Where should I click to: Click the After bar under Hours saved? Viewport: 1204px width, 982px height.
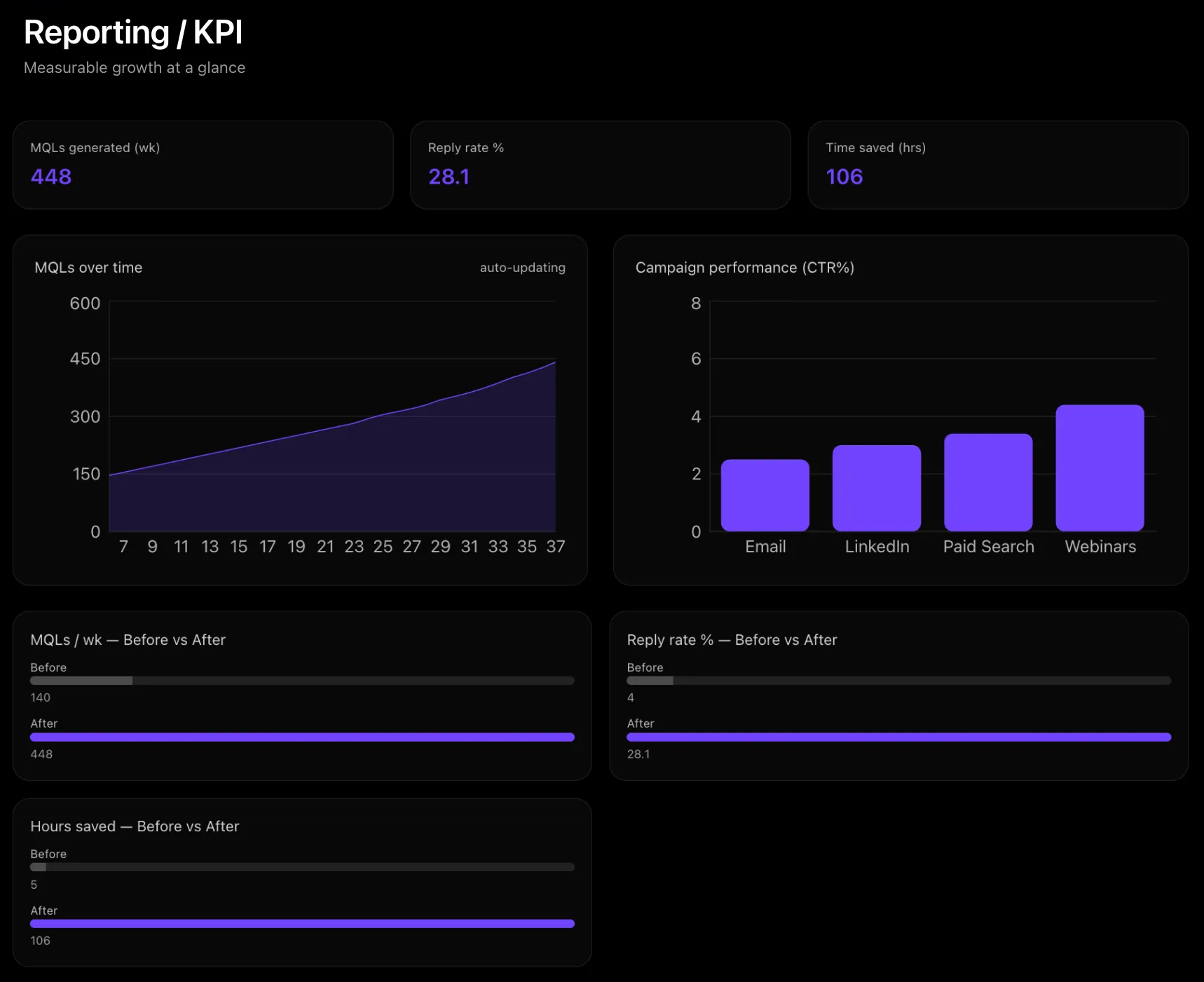click(302, 923)
